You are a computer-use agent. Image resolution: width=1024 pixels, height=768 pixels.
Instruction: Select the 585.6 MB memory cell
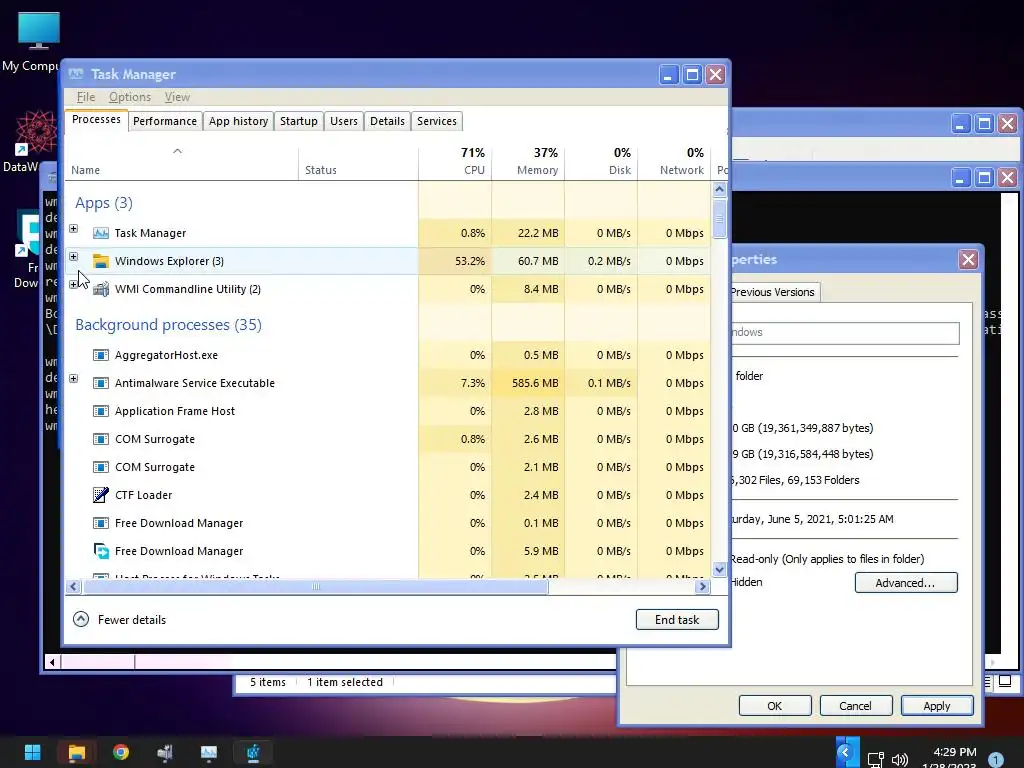click(x=528, y=383)
